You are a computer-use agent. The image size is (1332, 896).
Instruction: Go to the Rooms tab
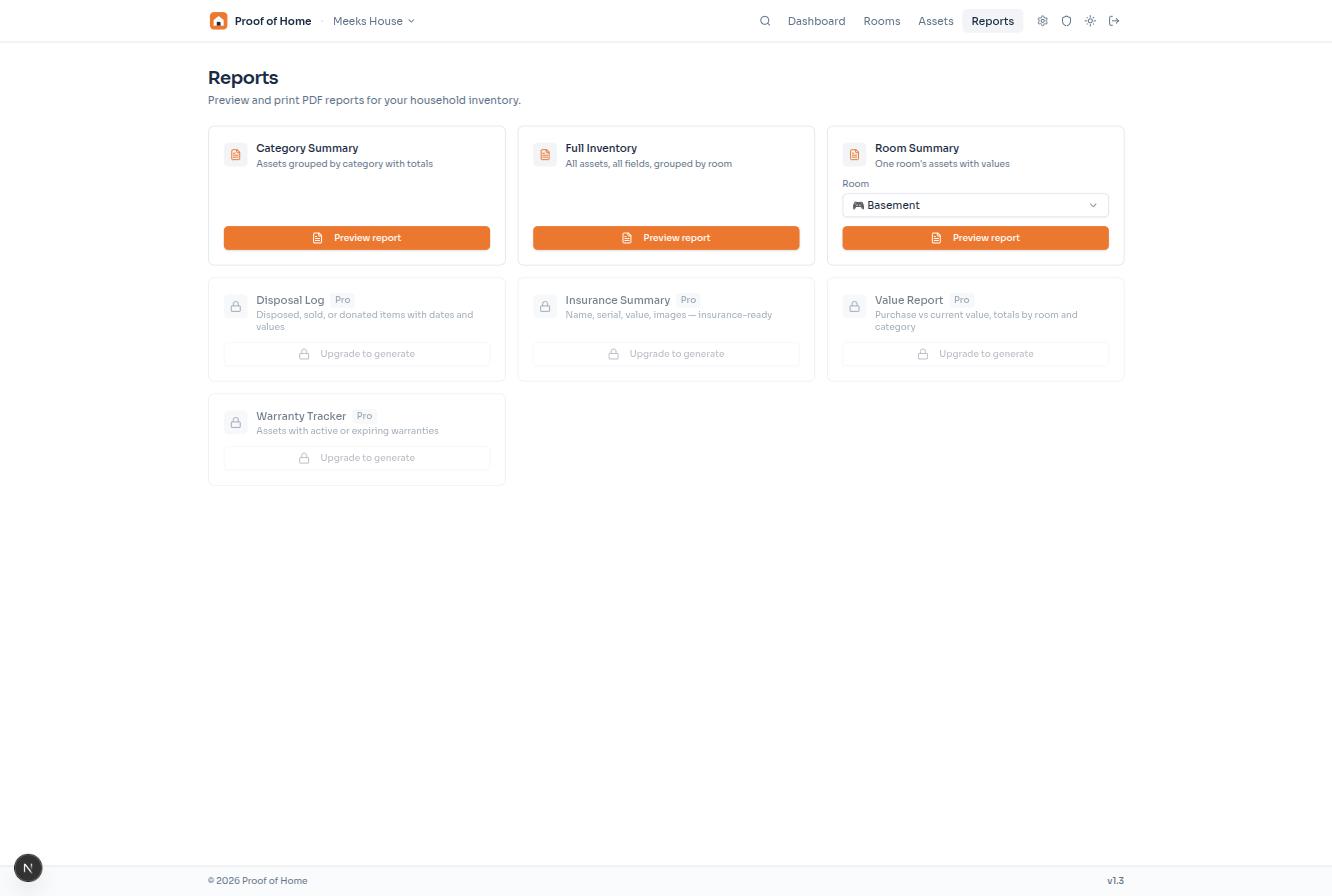(x=882, y=21)
